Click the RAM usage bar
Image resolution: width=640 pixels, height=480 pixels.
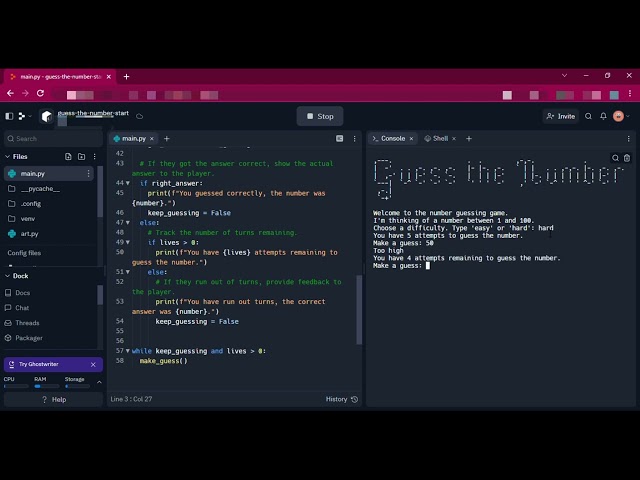pos(47,386)
